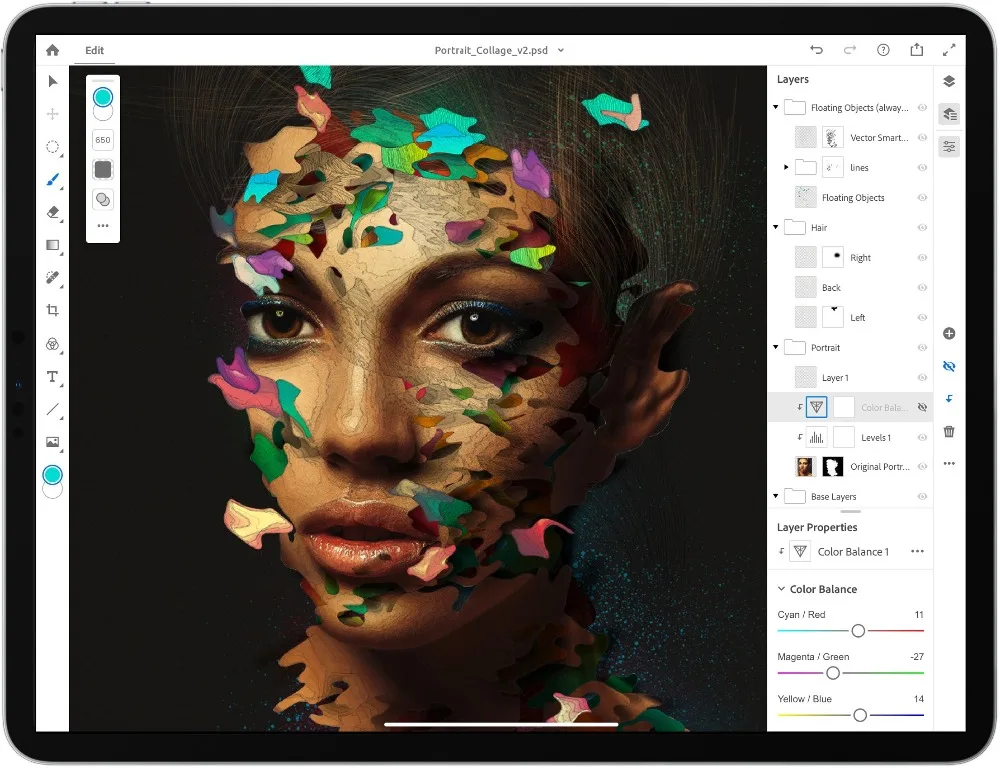Toggle layer visibility in right taskbar

pyautogui.click(x=949, y=366)
